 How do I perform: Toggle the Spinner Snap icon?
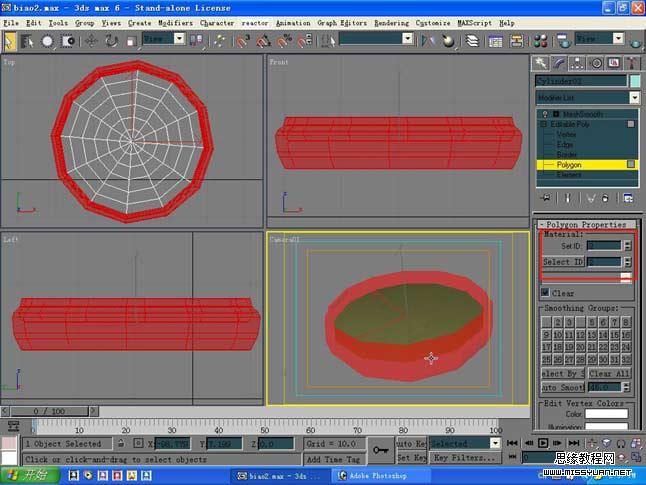pos(305,41)
